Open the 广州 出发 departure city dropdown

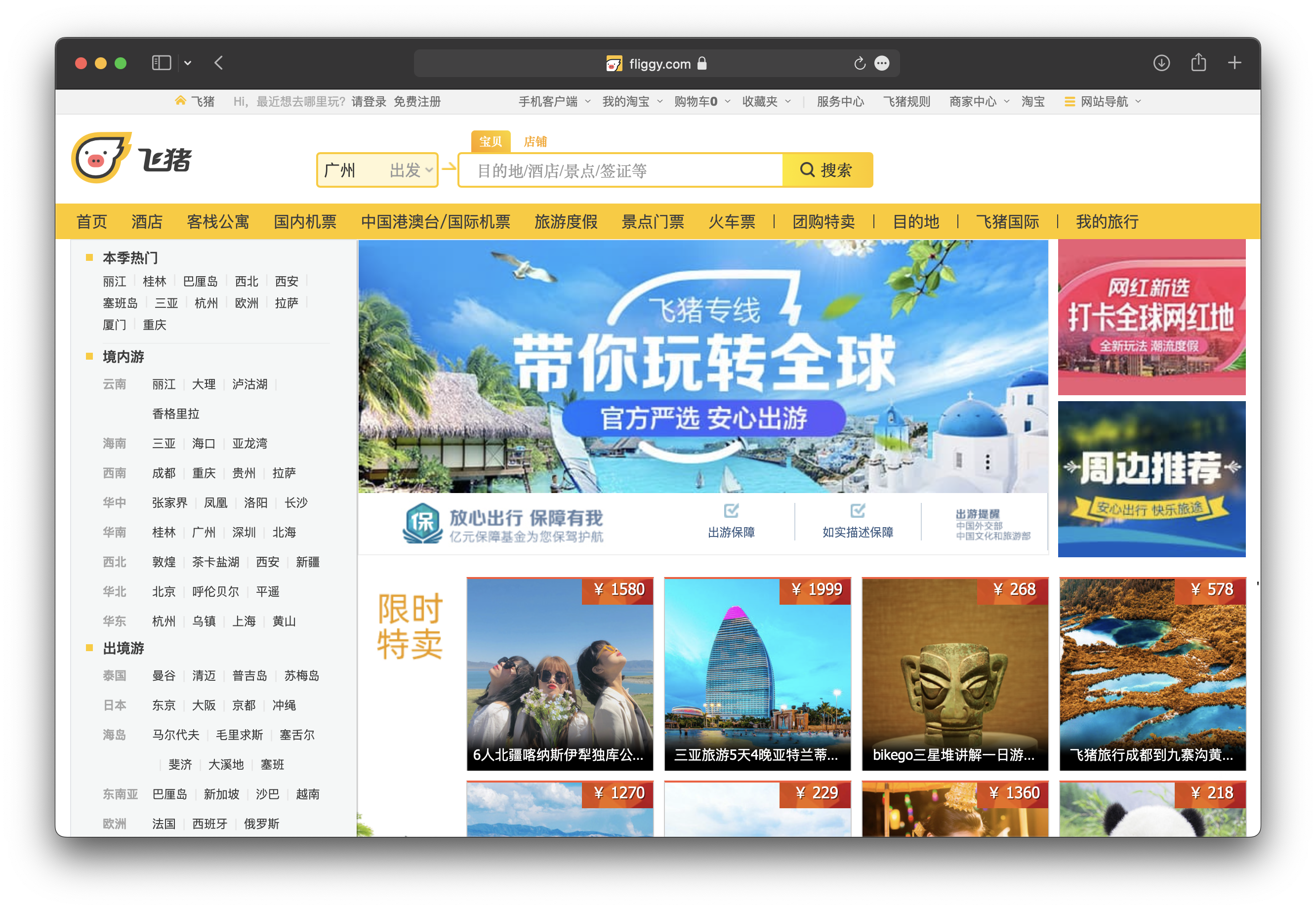[377, 170]
